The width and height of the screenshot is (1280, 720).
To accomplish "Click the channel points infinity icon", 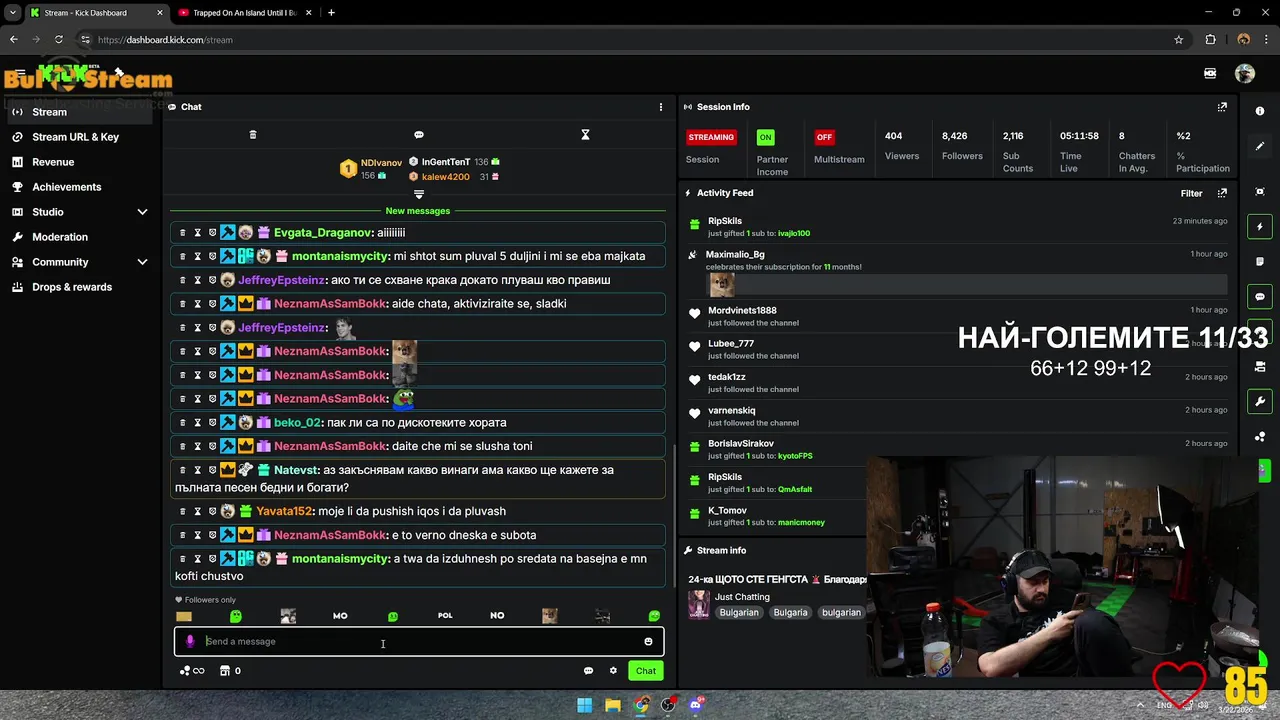I will pyautogui.click(x=192, y=671).
